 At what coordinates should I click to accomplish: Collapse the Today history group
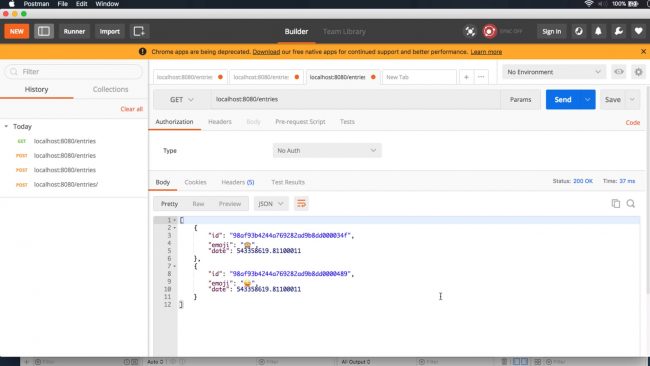pos(6,126)
